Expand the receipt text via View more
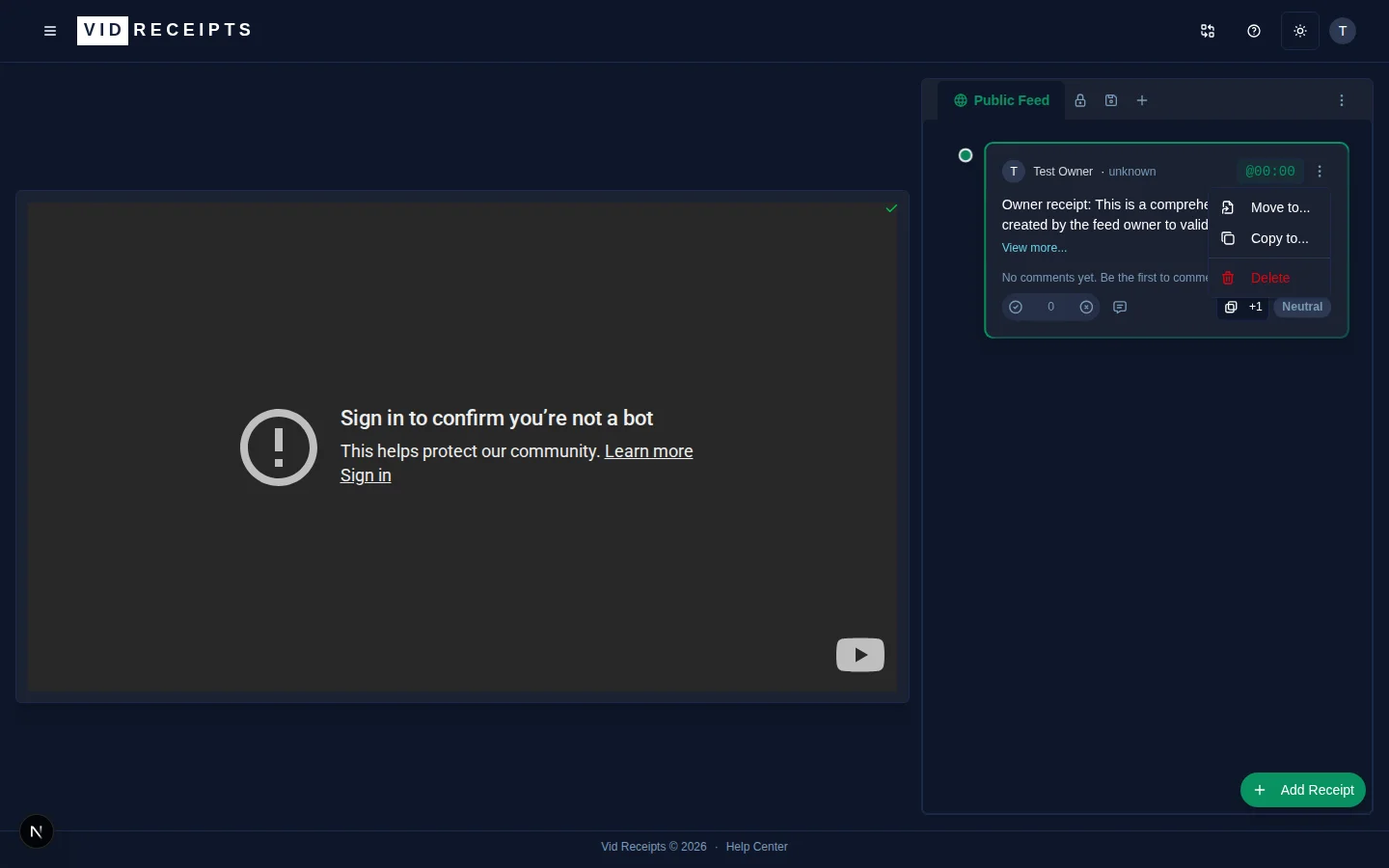This screenshot has width=1389, height=868. [1034, 248]
